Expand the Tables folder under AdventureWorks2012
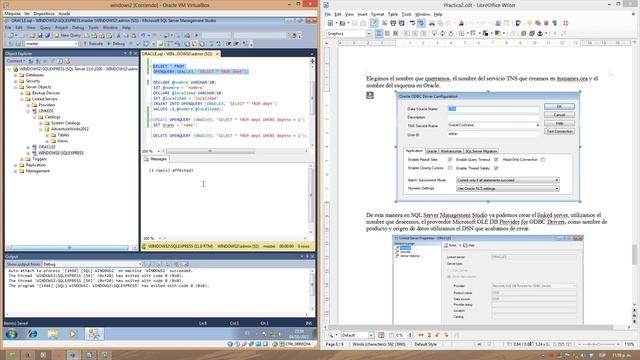 tap(47, 135)
